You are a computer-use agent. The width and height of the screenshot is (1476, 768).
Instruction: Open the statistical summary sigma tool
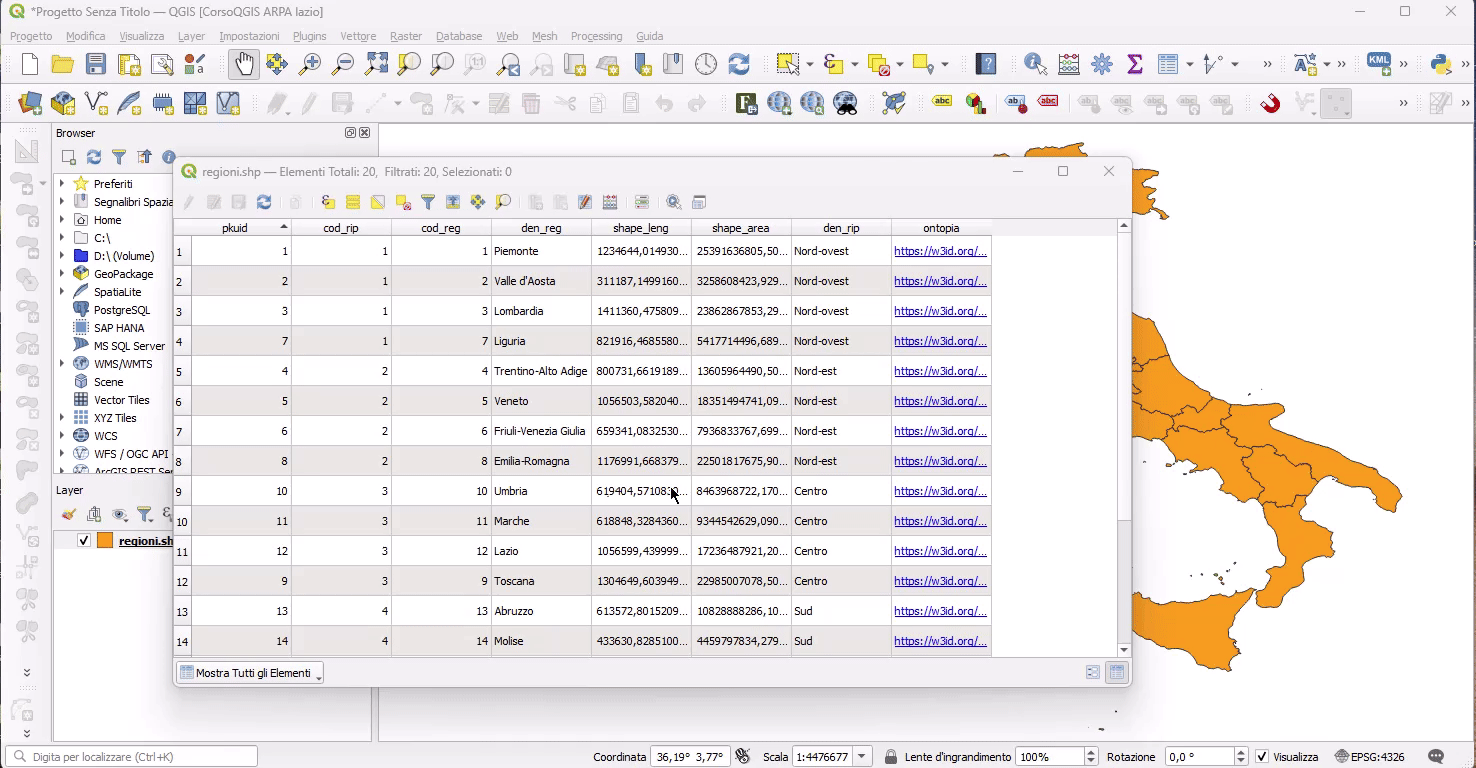tap(1135, 65)
